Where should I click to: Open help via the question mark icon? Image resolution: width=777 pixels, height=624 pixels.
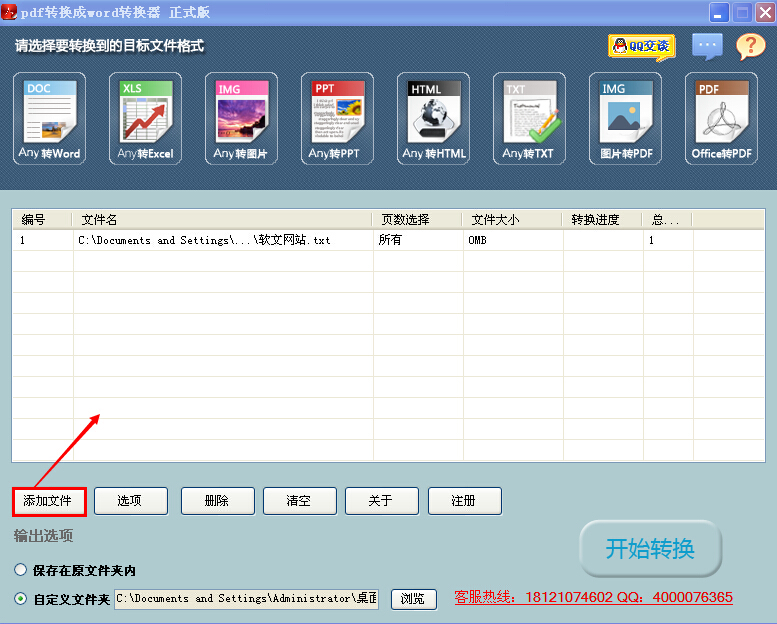750,46
